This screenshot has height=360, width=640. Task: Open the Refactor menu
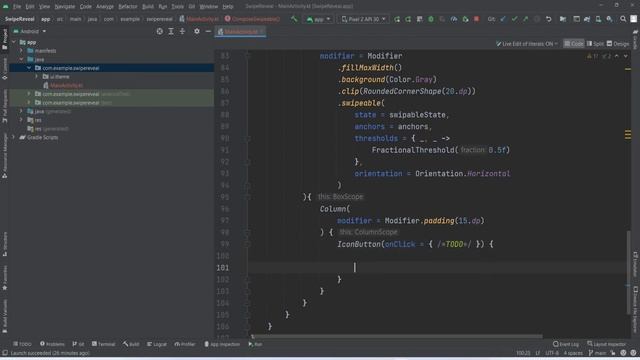(x=128, y=6)
